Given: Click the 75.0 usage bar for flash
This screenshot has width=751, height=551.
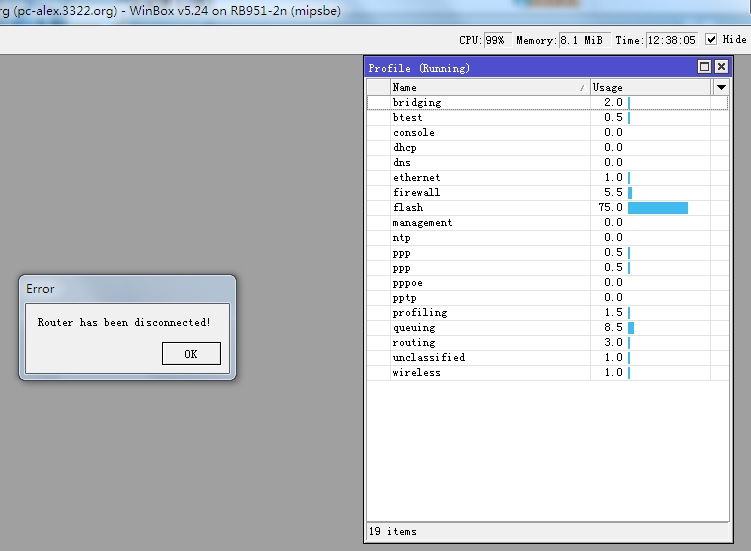Looking at the screenshot, I should coord(658,207).
